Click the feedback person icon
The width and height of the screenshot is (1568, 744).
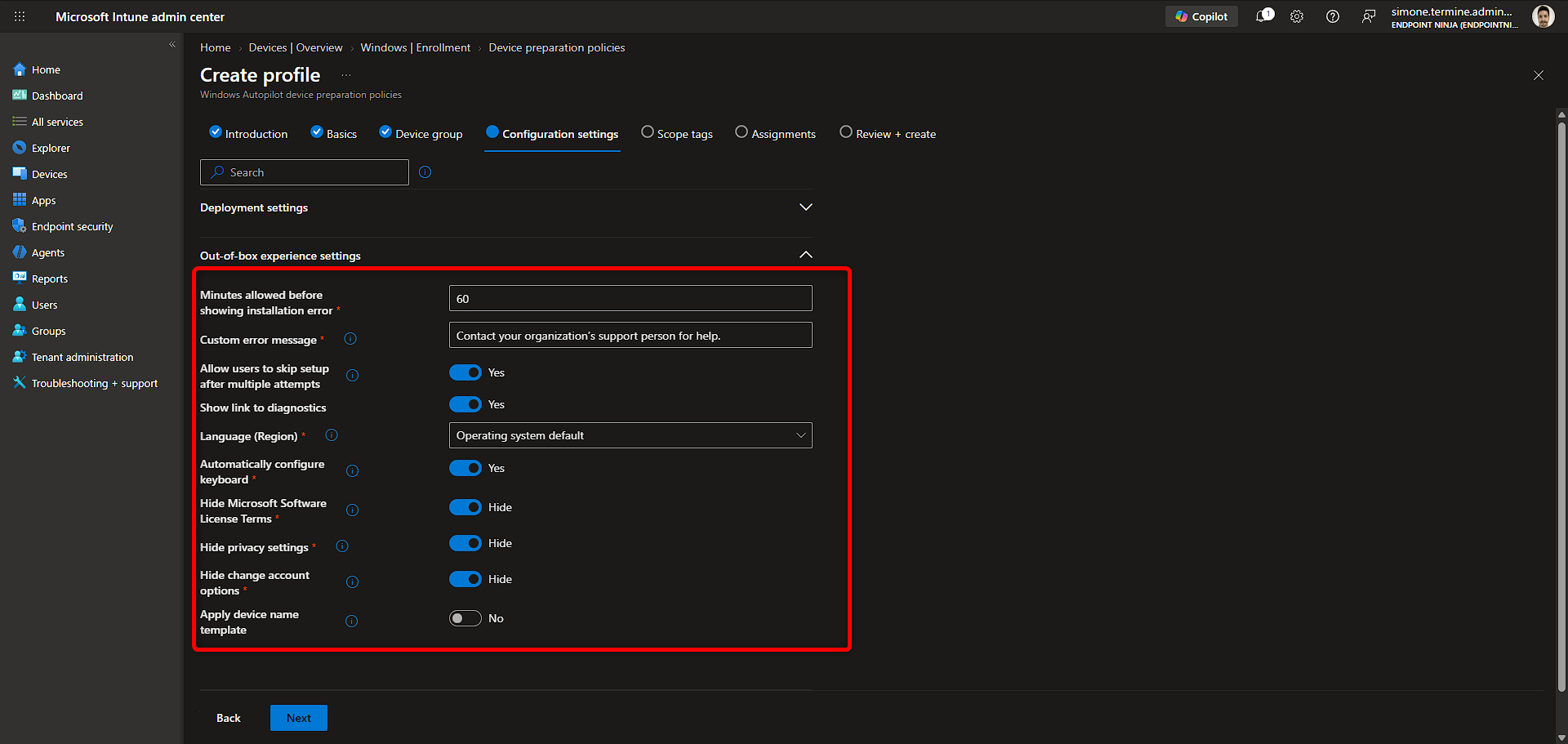click(1369, 16)
